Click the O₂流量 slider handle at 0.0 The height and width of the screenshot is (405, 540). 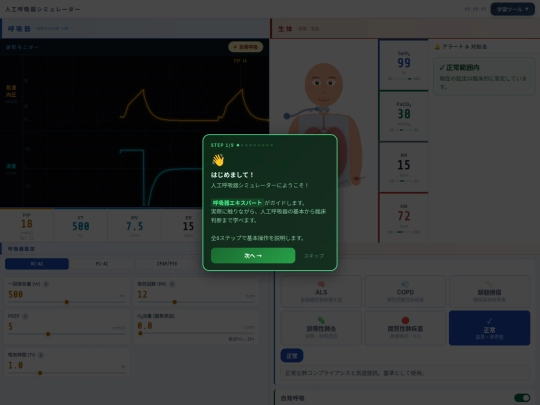point(140,333)
